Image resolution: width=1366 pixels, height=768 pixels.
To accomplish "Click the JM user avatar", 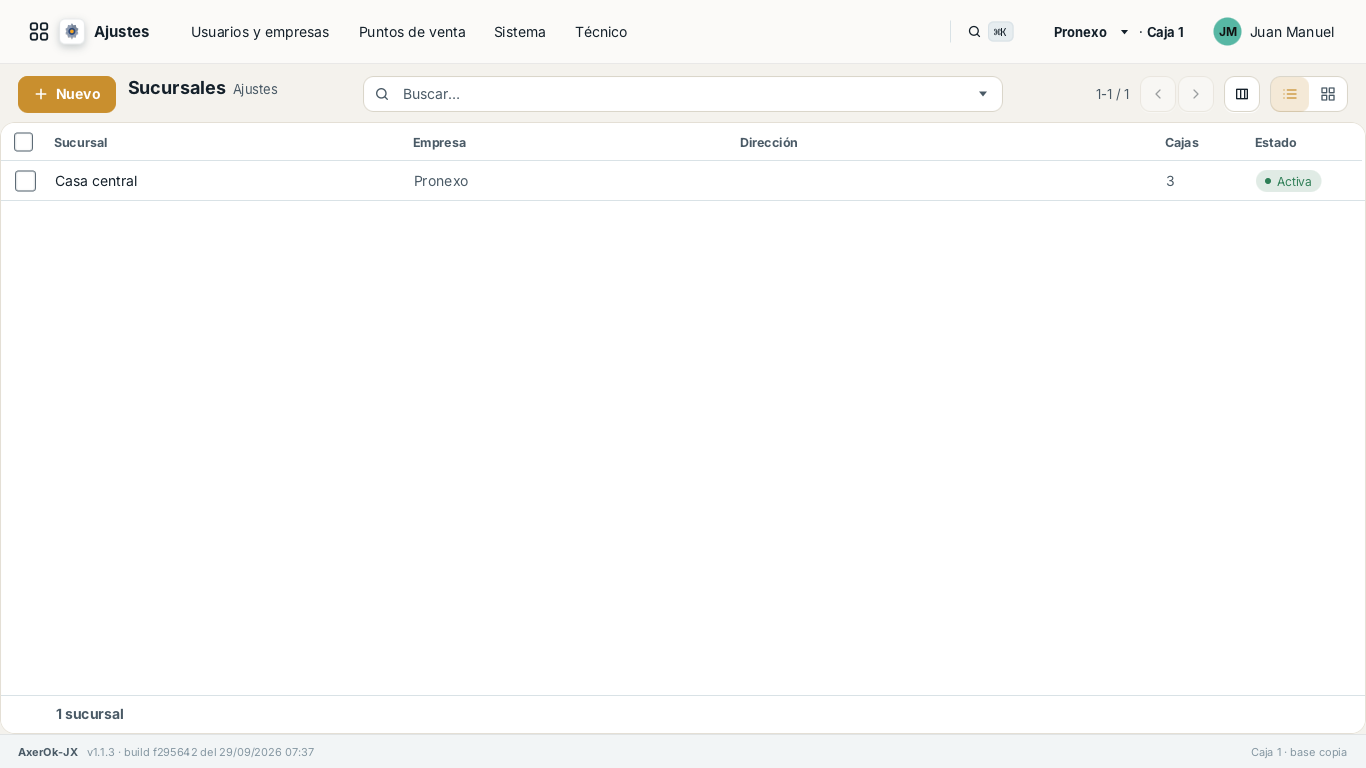I will pos(1227,32).
